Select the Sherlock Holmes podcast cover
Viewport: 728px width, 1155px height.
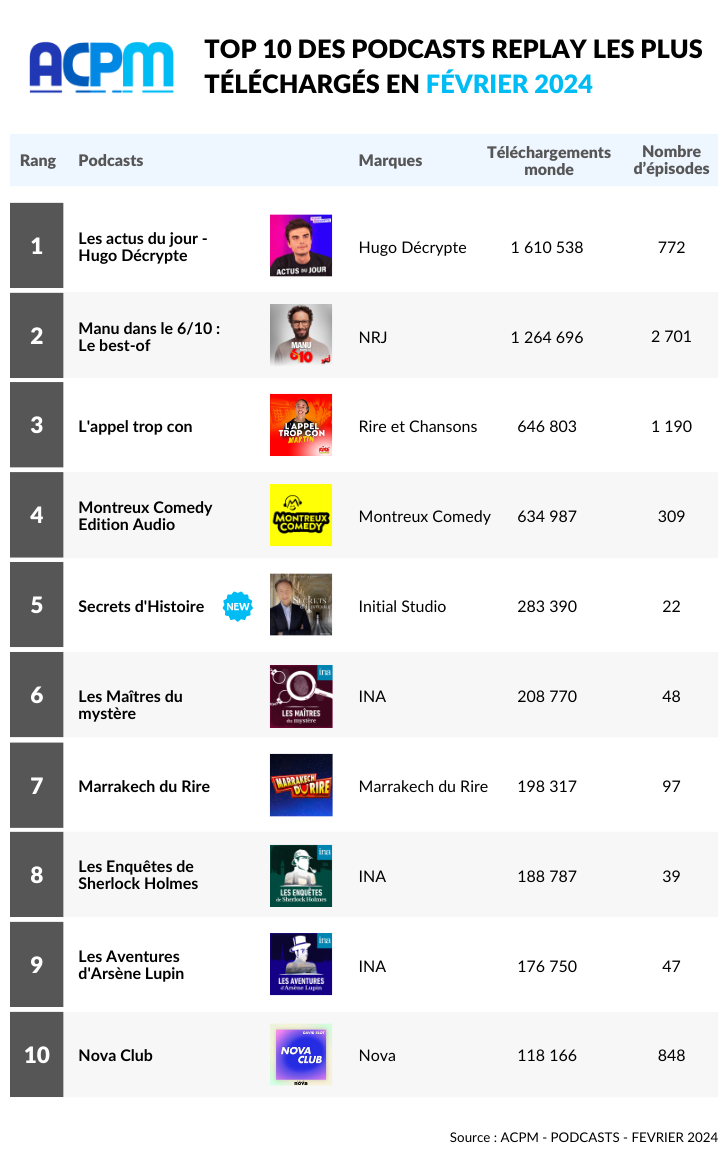coord(301,876)
